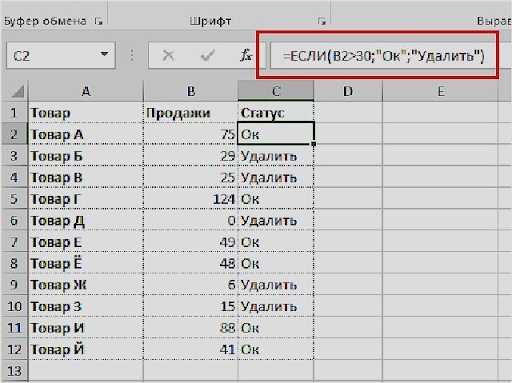Screen dimensions: 512x383
Task: Select column B header
Action: point(191,91)
